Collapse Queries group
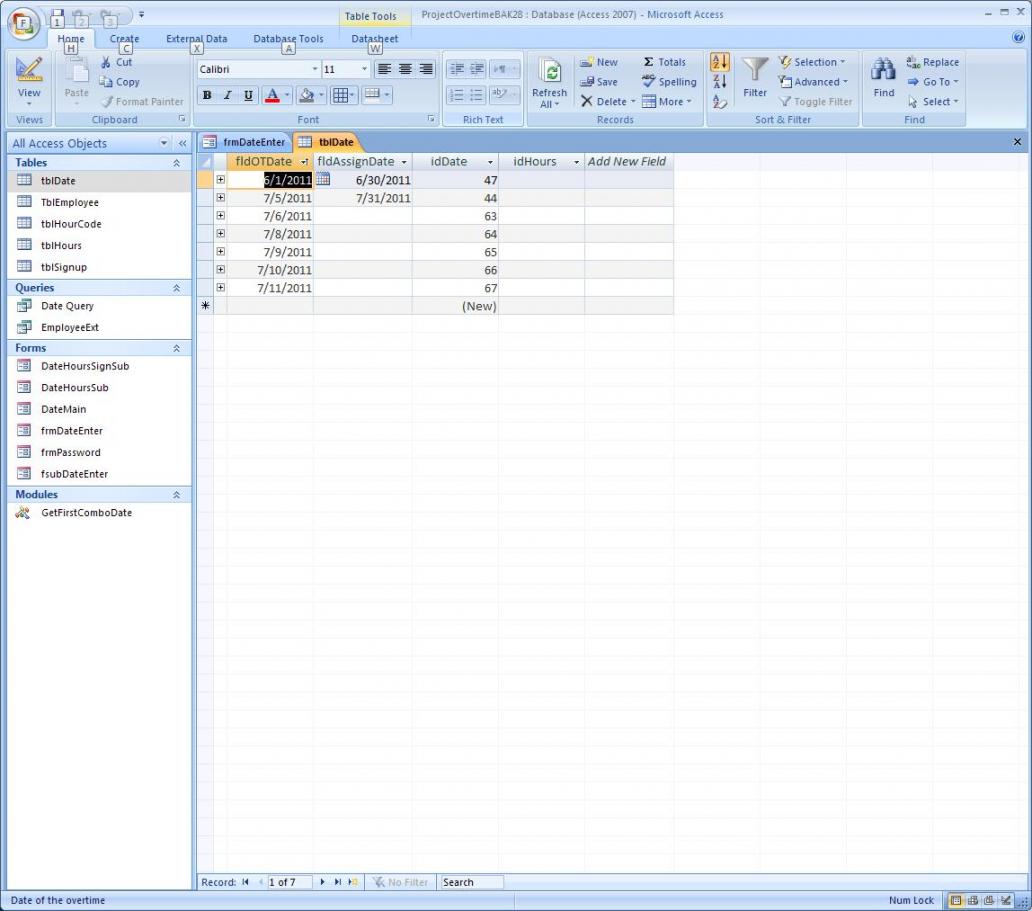Image resolution: width=1032 pixels, height=911 pixels. [x=176, y=288]
